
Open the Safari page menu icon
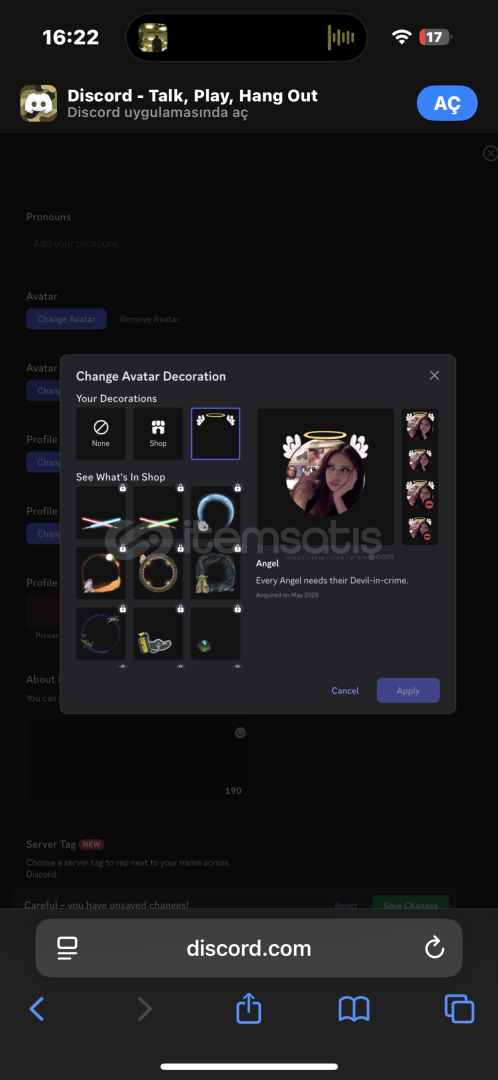(67, 948)
